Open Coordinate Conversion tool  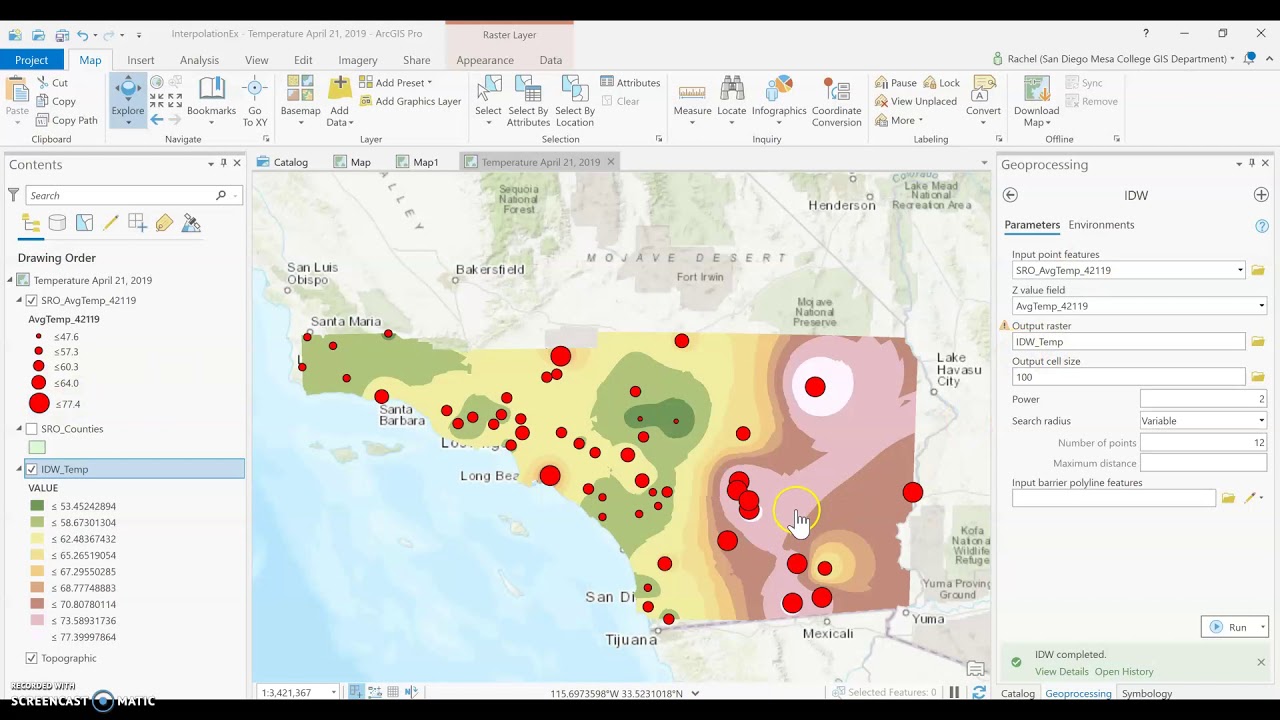pos(836,99)
